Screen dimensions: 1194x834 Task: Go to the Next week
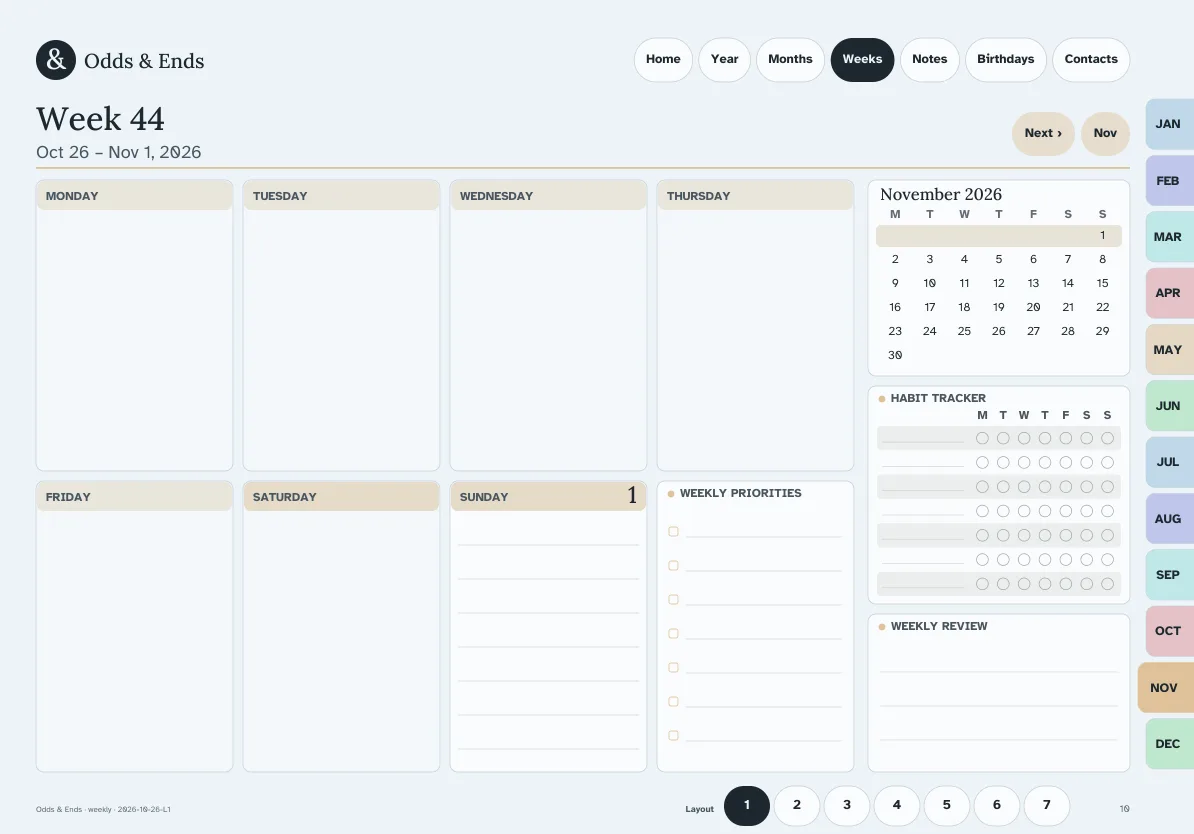pos(1043,133)
